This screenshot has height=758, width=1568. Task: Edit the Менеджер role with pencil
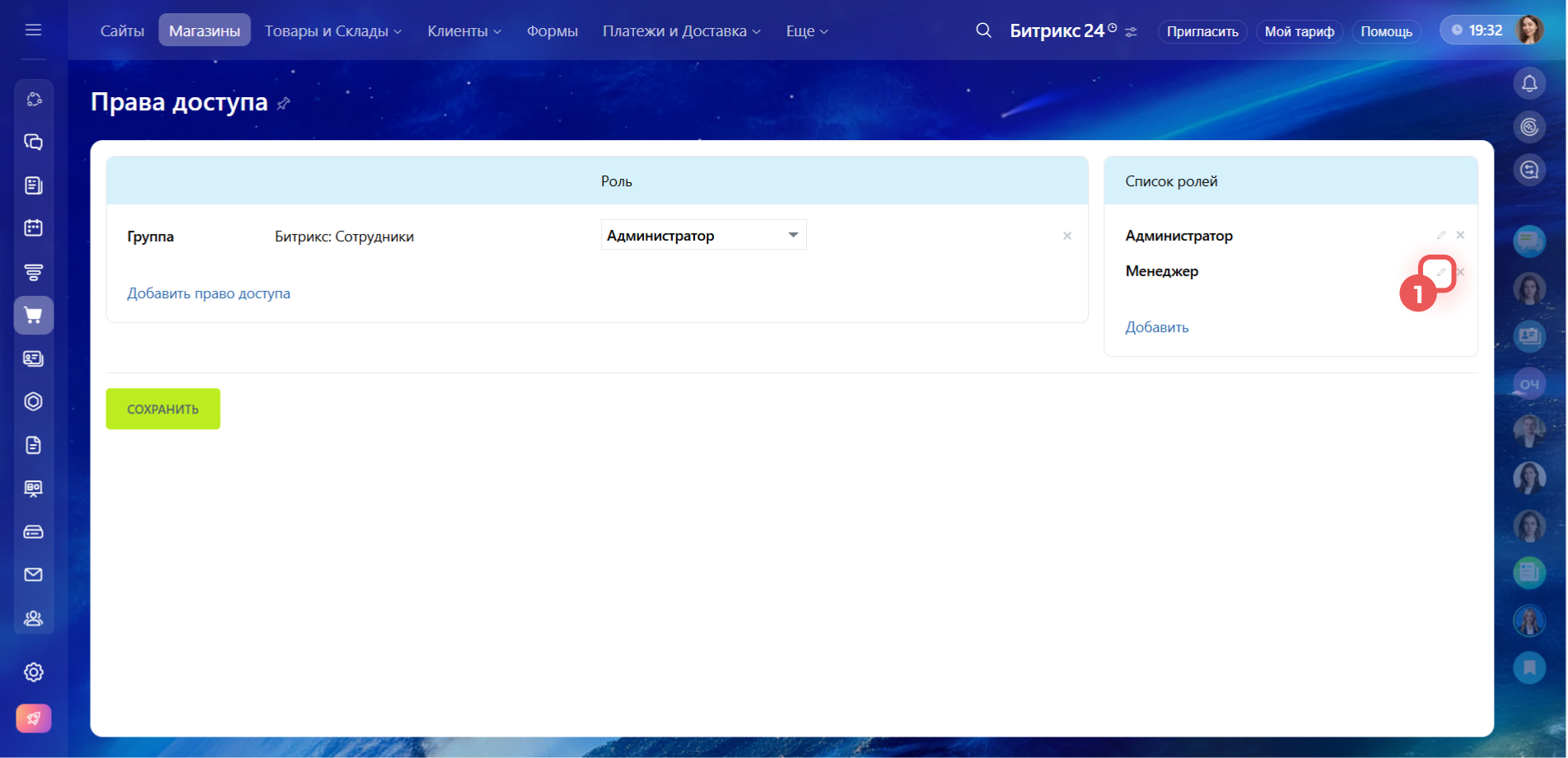[1440, 272]
